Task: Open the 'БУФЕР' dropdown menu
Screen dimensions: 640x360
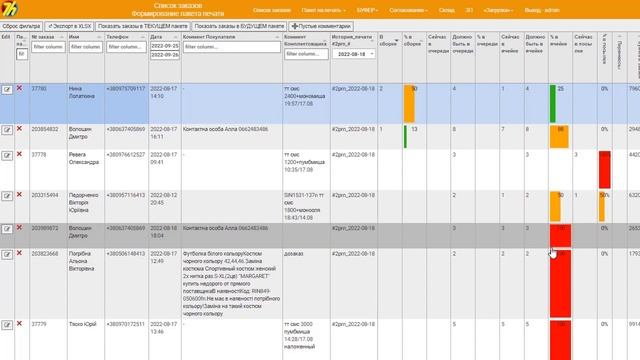Action: (367, 10)
